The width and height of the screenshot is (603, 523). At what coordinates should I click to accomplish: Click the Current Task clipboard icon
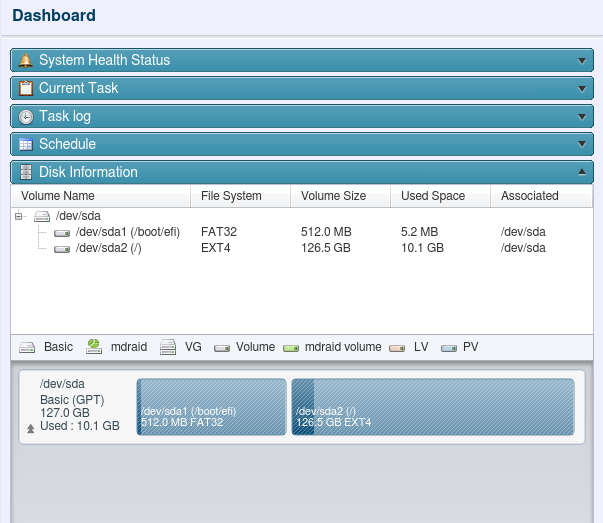tap(26, 88)
